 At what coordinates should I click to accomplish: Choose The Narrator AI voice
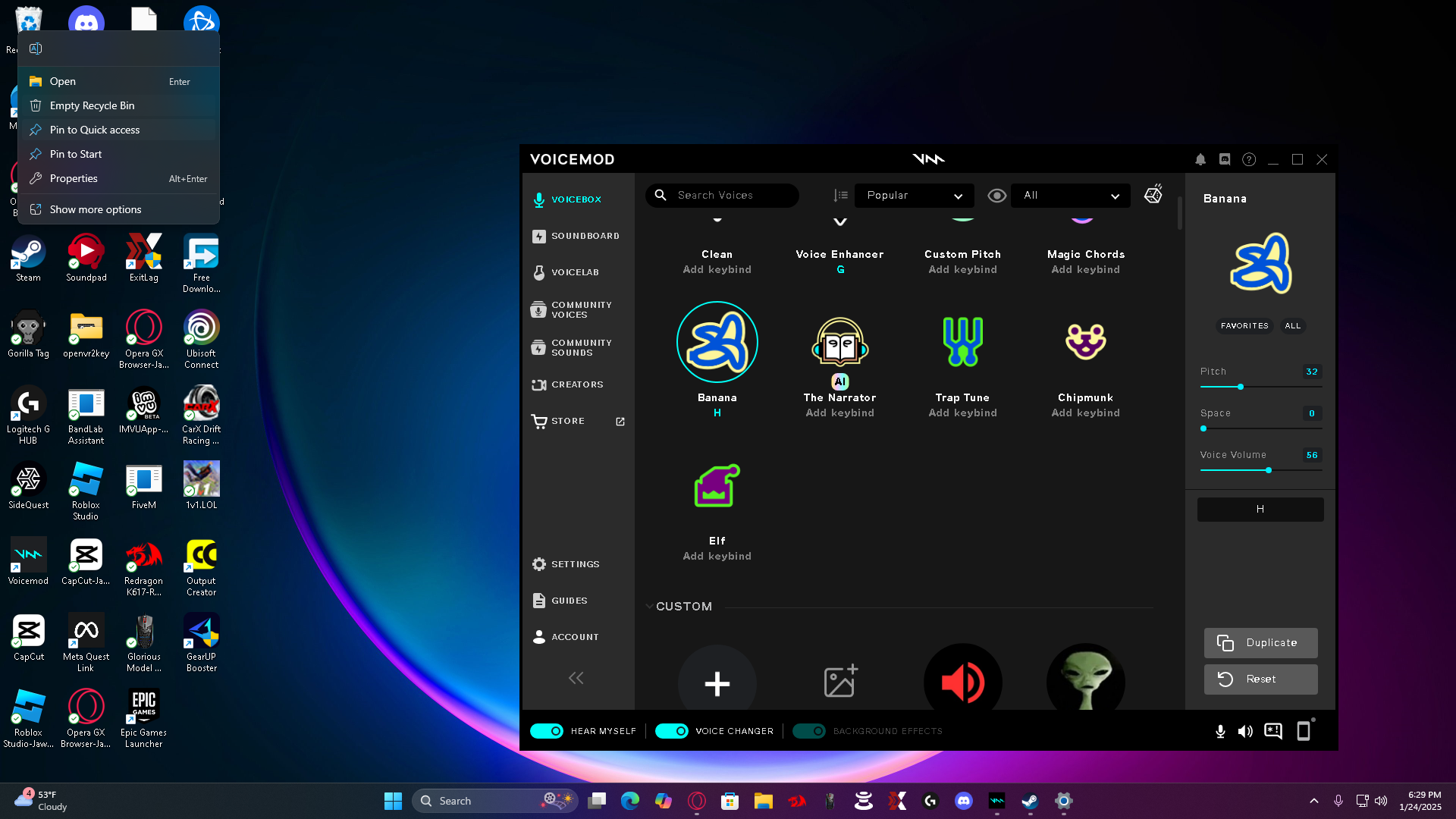(839, 342)
